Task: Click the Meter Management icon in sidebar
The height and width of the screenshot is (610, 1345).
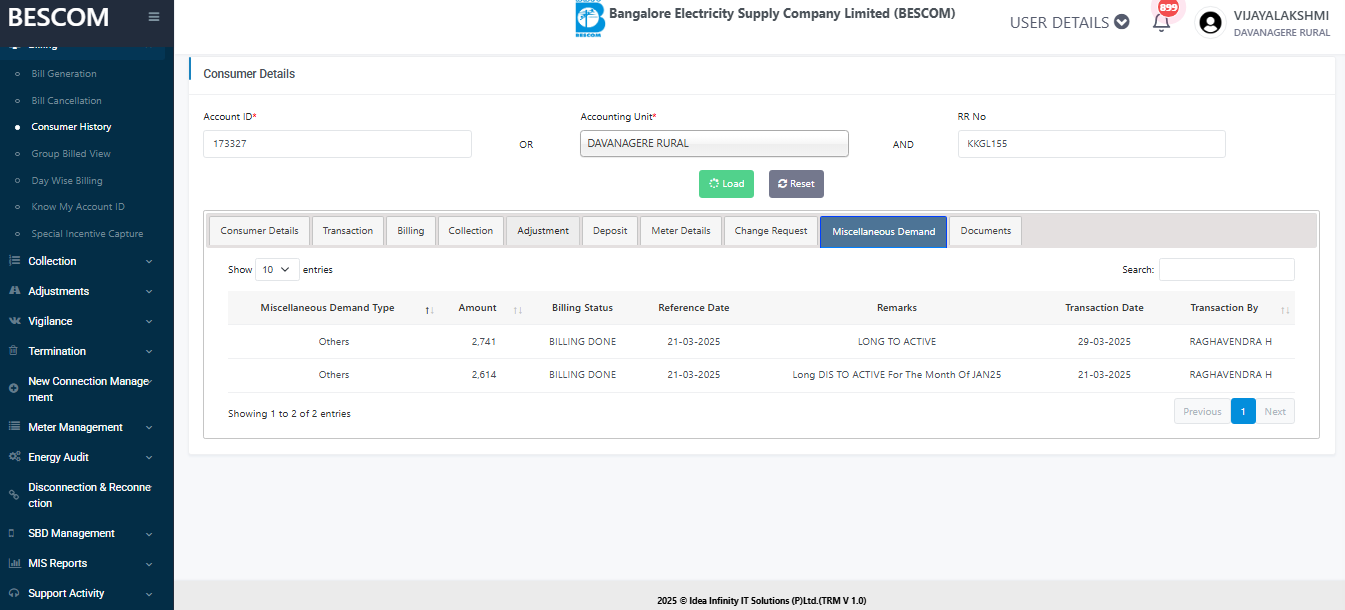Action: pyautogui.click(x=14, y=427)
